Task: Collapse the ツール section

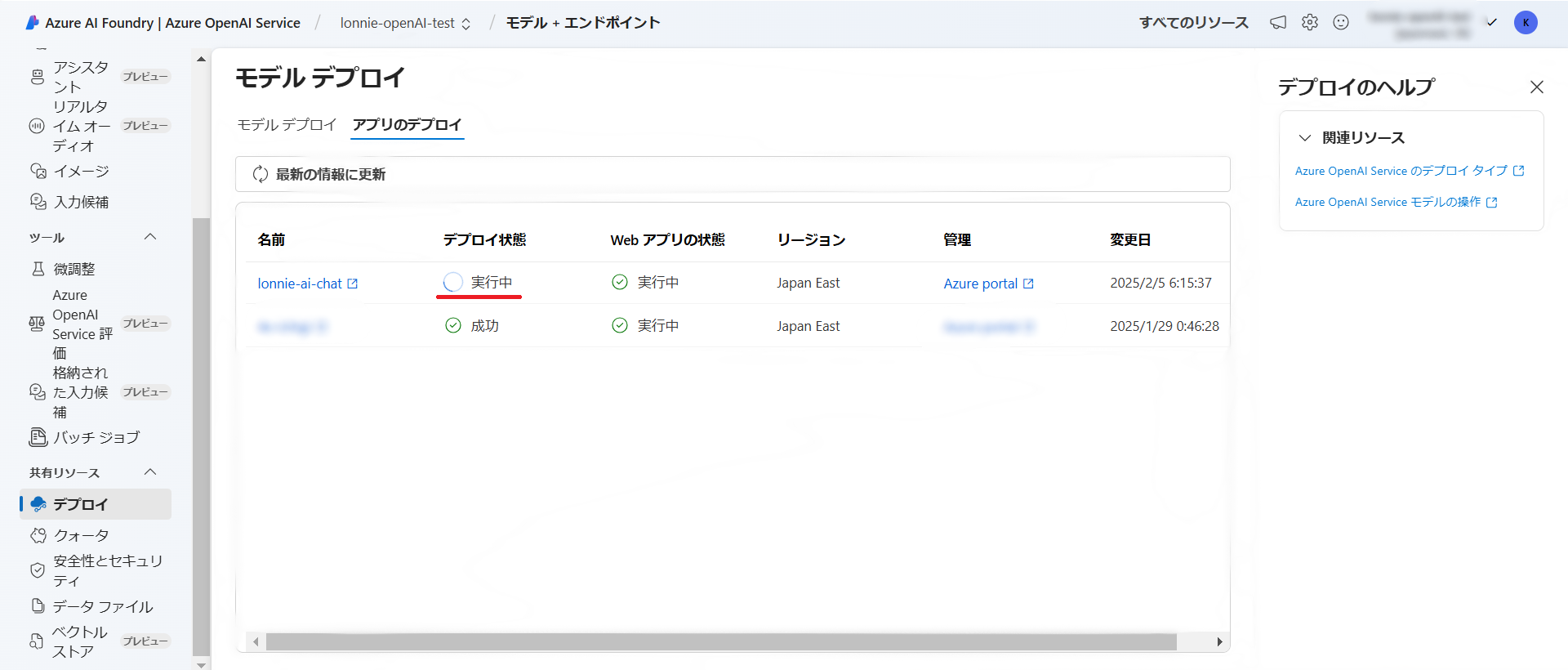Action: pyautogui.click(x=150, y=237)
